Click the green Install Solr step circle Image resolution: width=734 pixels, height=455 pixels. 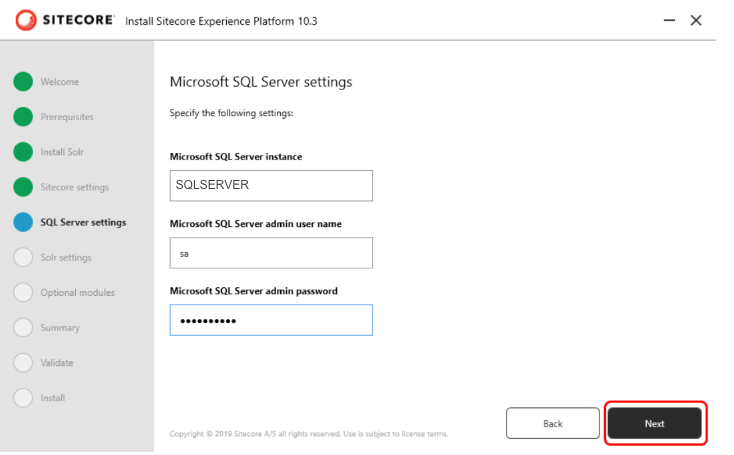coord(23,152)
